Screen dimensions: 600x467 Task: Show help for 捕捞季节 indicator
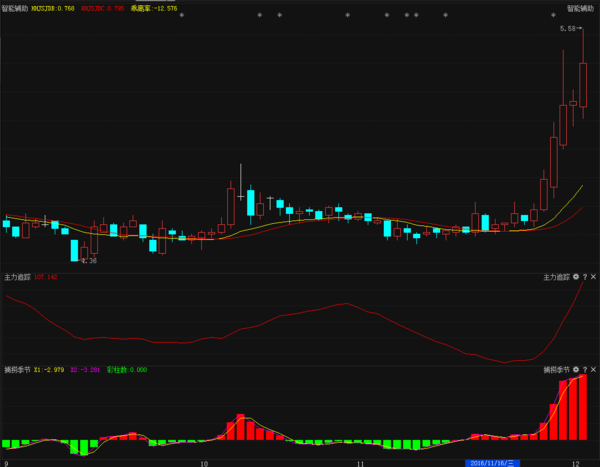click(x=585, y=369)
